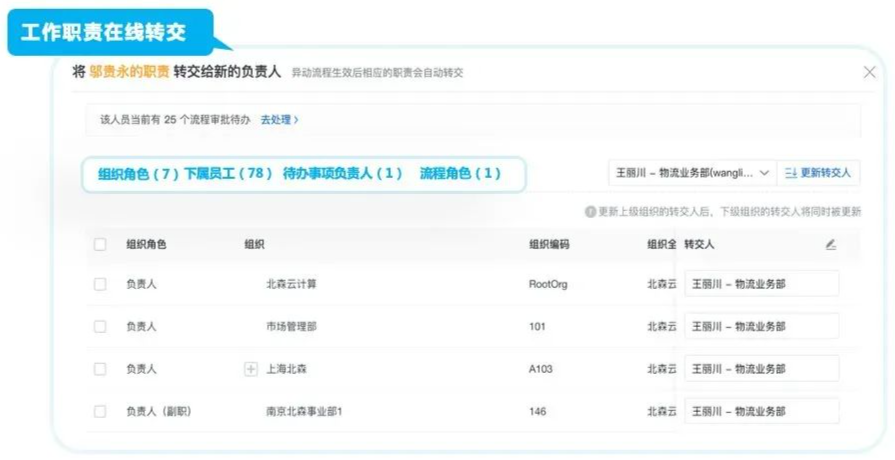Check the box for 上海北森 row
The image size is (895, 460).
[x=100, y=369]
